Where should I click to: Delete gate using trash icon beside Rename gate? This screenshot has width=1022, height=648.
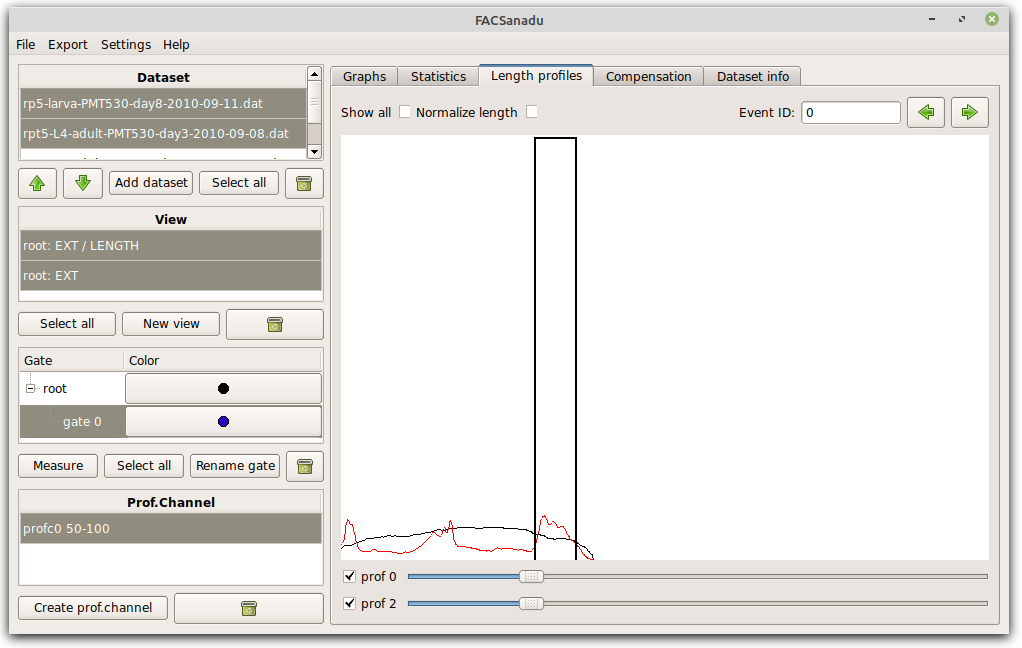tap(304, 466)
